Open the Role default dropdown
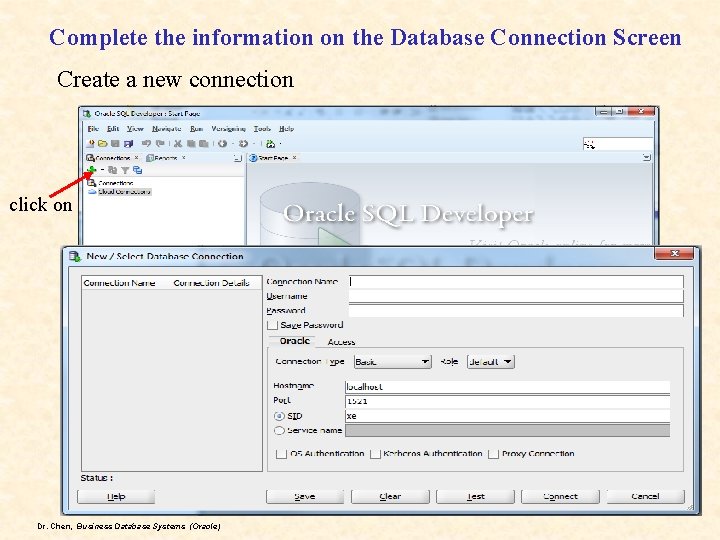This screenshot has height=540, width=720. click(490, 362)
